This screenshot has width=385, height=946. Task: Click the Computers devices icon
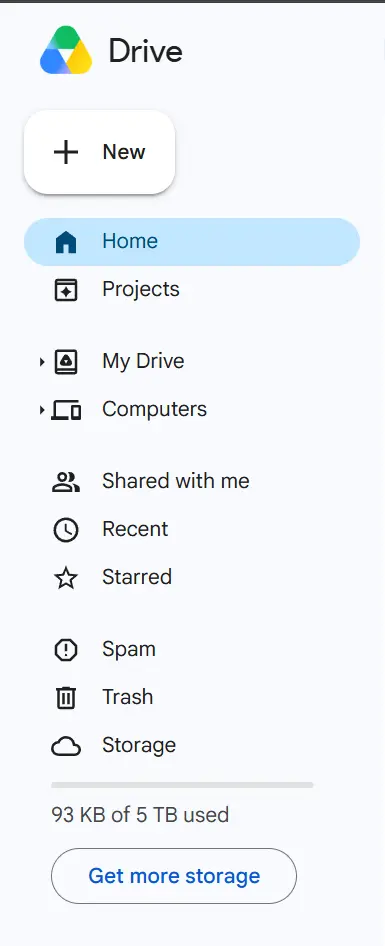[66, 410]
